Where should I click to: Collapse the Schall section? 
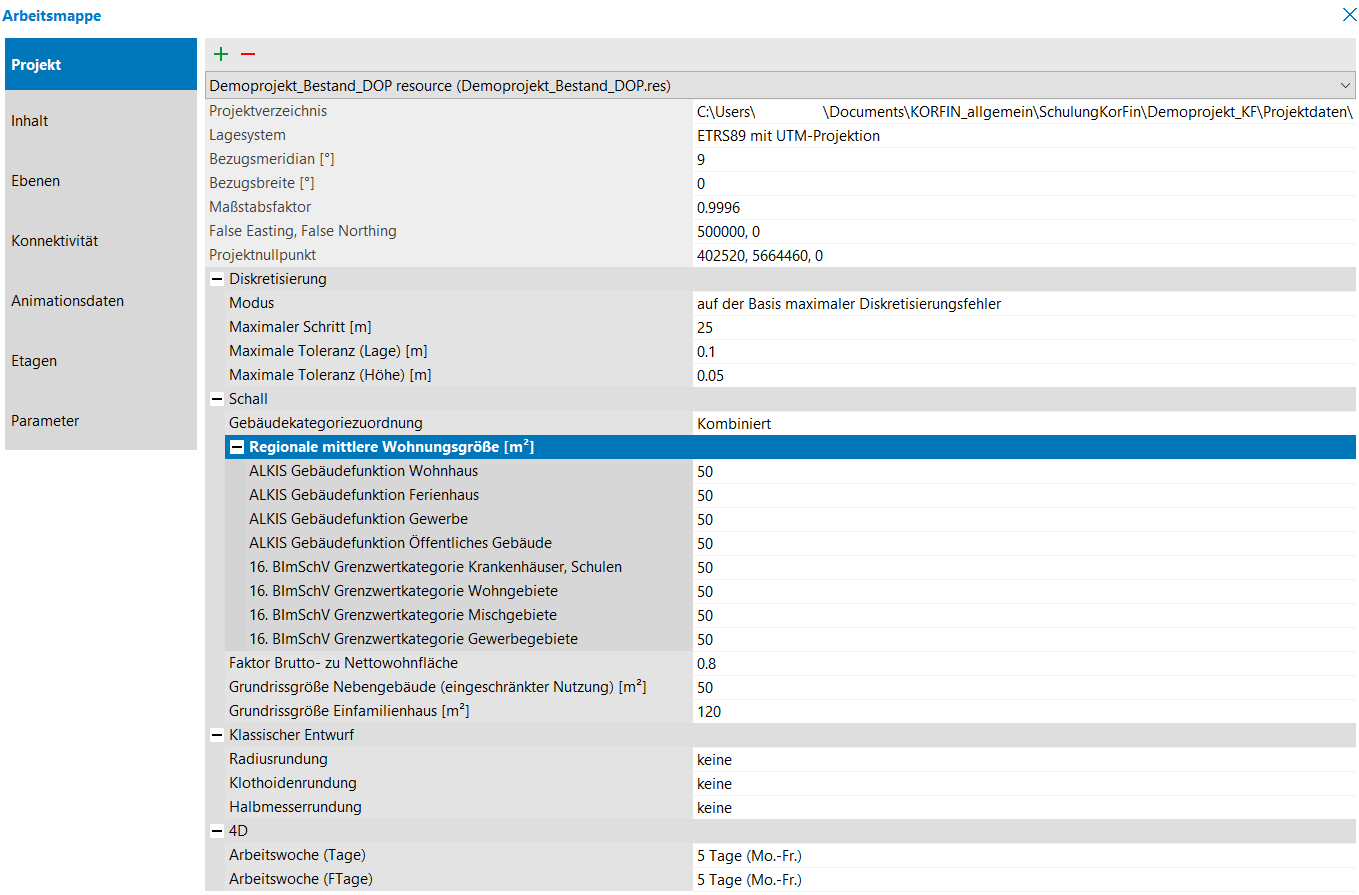click(216, 399)
